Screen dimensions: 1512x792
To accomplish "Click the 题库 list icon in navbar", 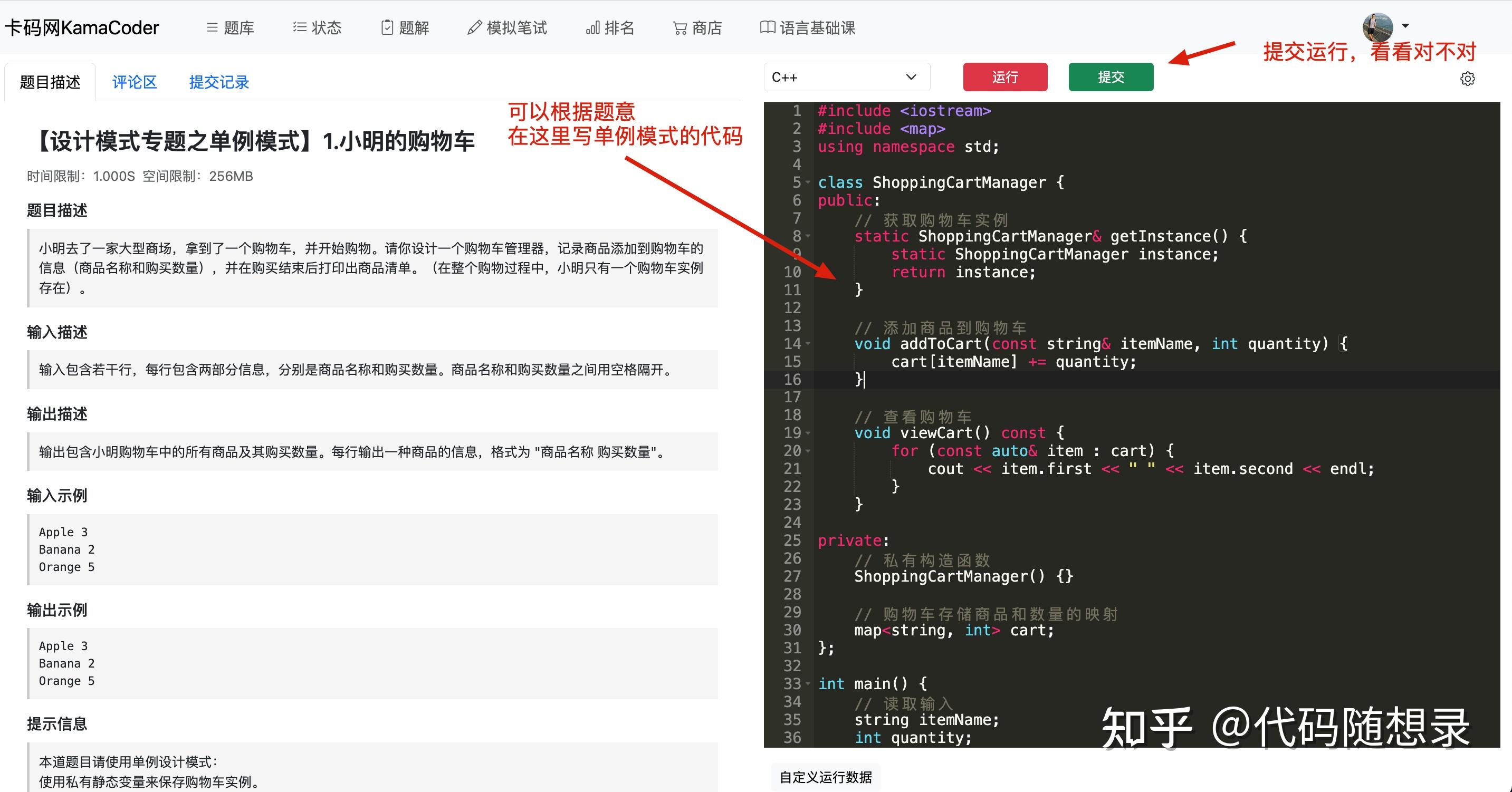I will (212, 27).
